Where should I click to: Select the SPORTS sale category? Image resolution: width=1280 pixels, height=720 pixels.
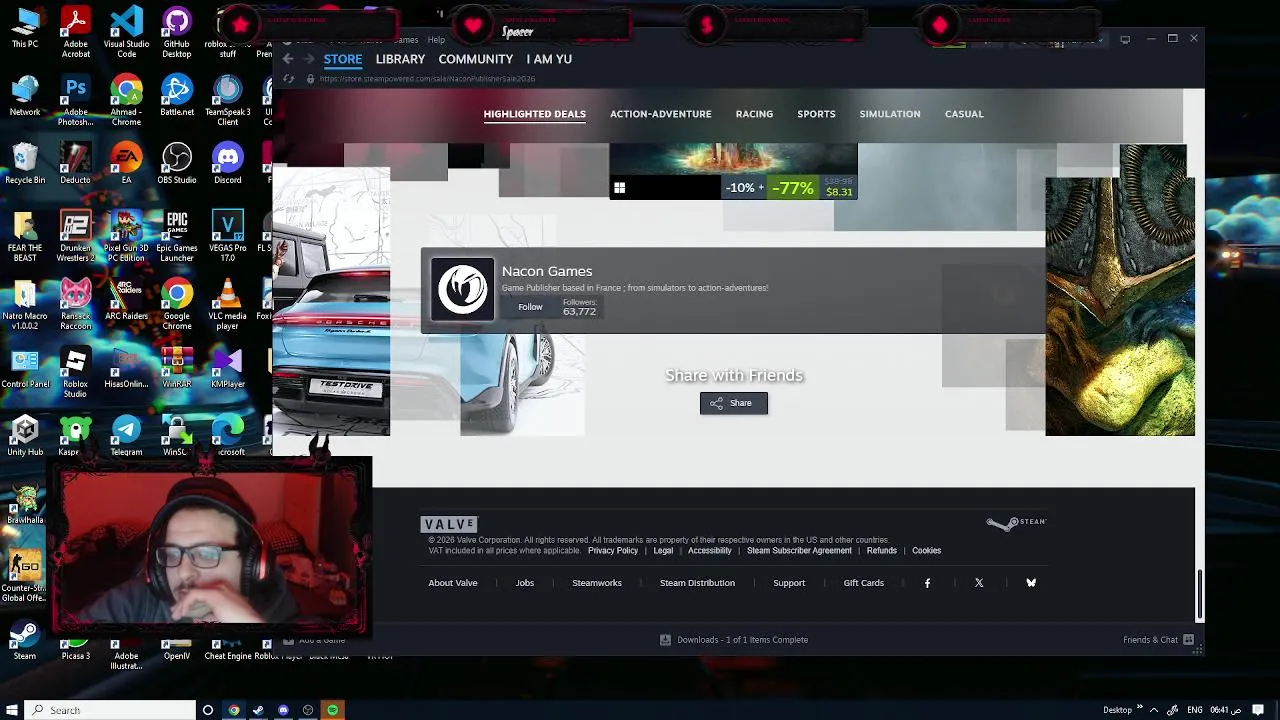[x=816, y=114]
